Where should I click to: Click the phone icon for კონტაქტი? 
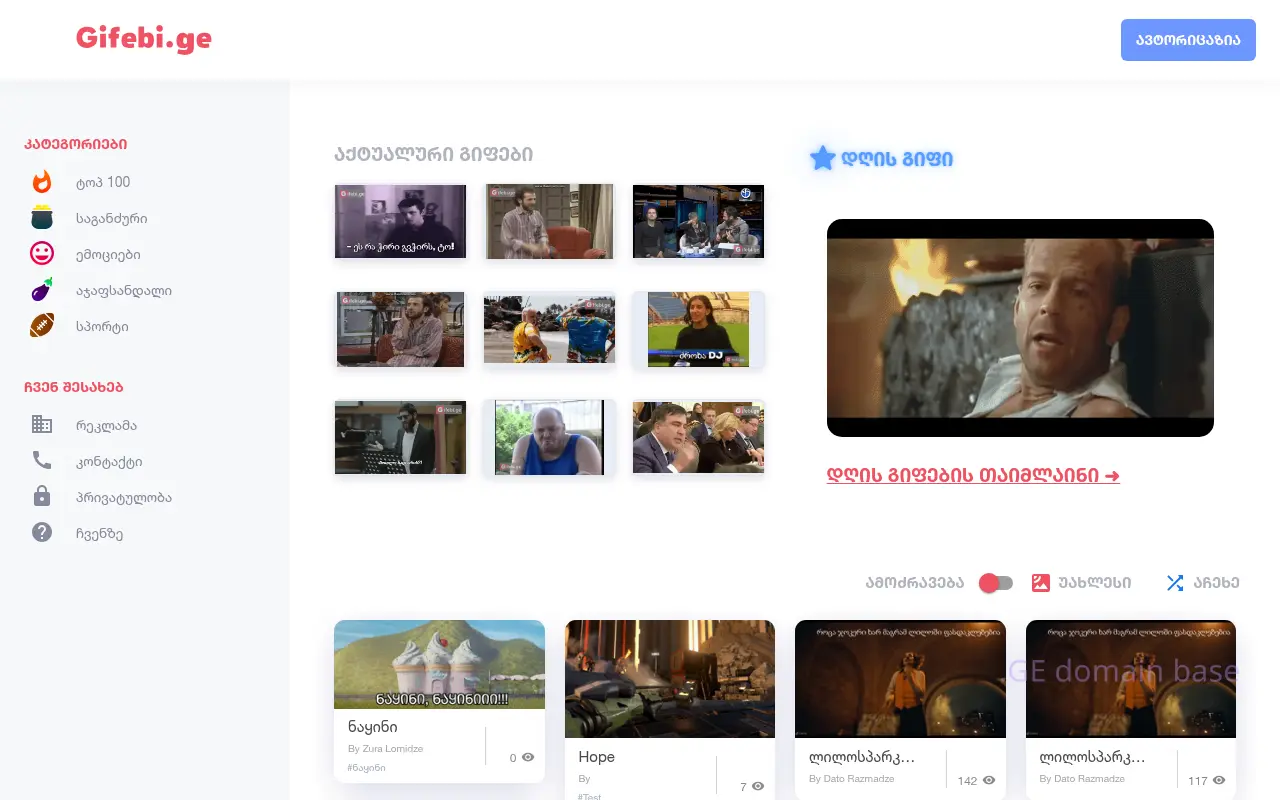[42, 461]
